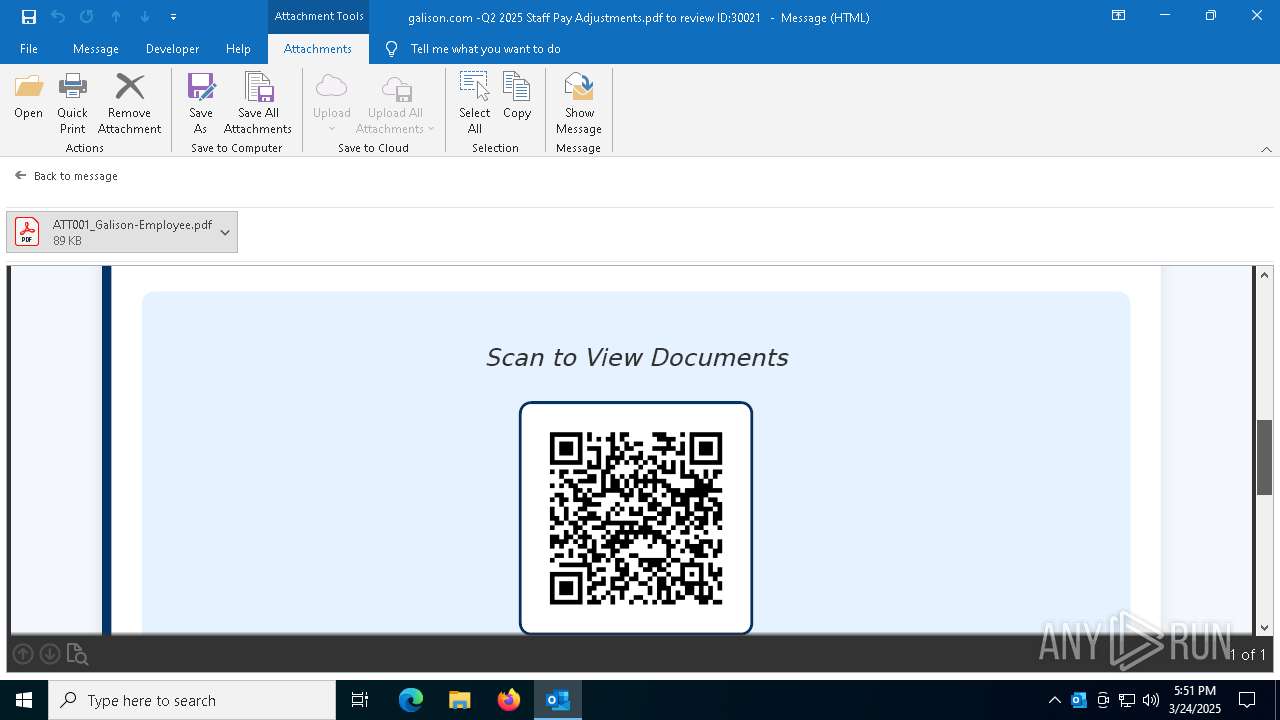Open the notification center icon
This screenshot has width=1280, height=720.
coord(1247,700)
